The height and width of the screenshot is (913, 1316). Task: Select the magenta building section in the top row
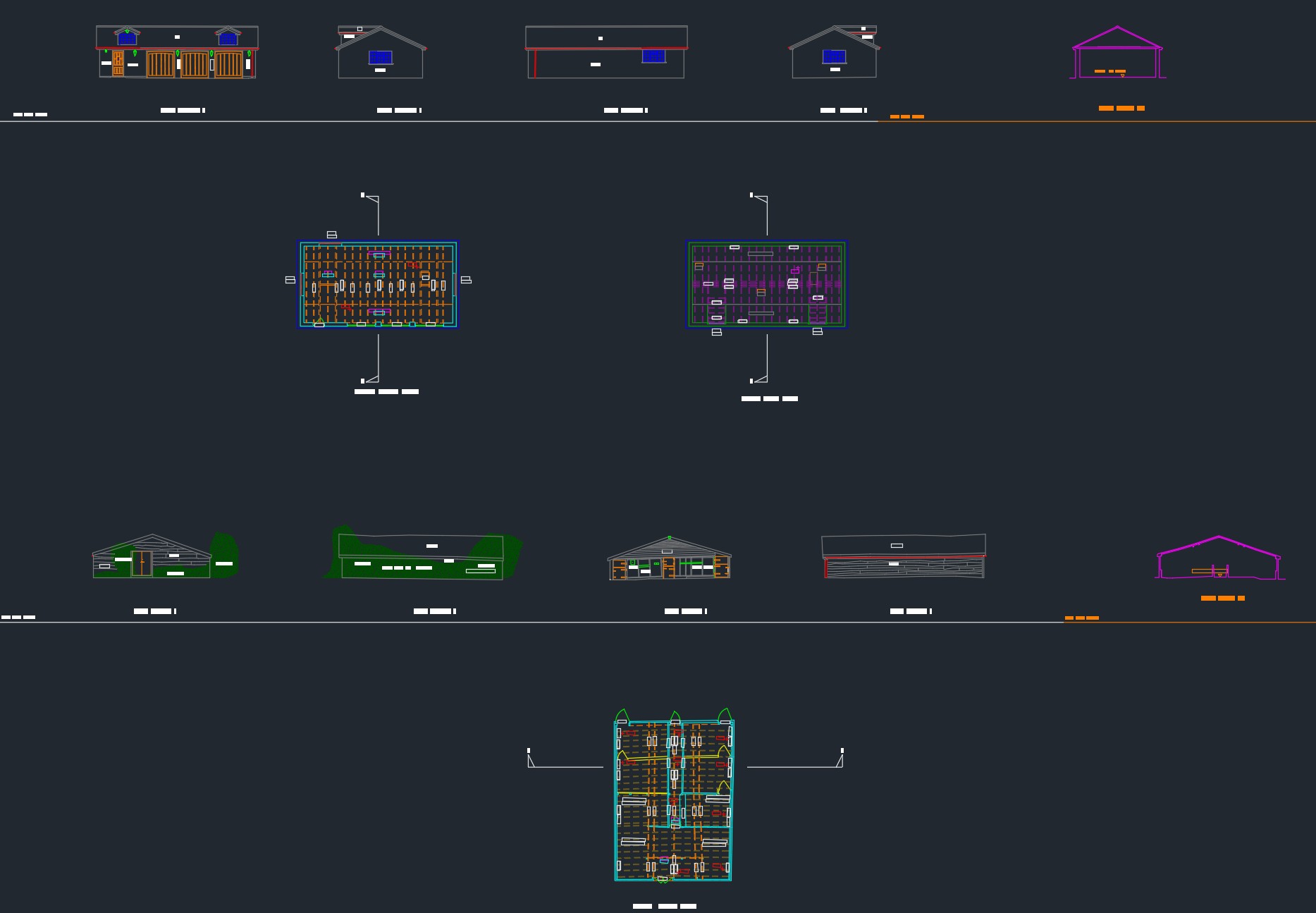(1117, 53)
